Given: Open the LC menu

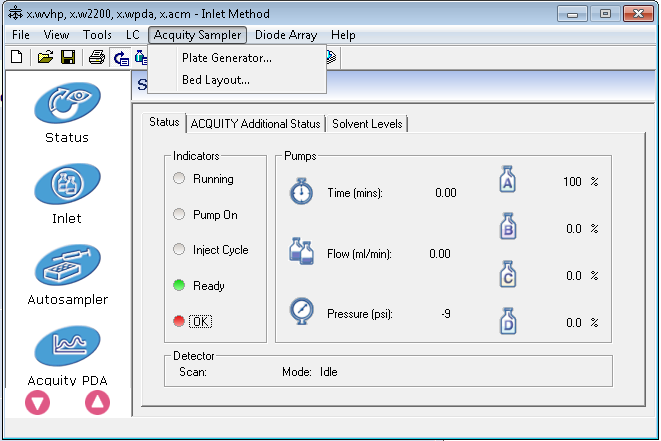Looking at the screenshot, I should [x=133, y=35].
